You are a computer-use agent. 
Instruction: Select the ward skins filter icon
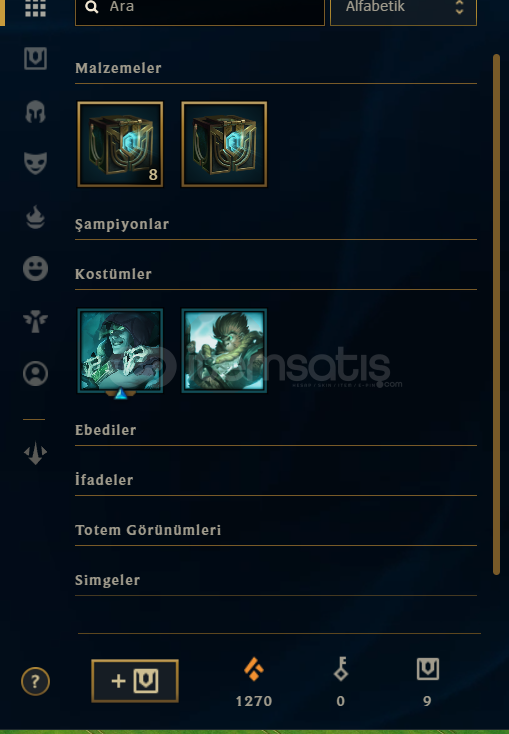pyautogui.click(x=36, y=321)
